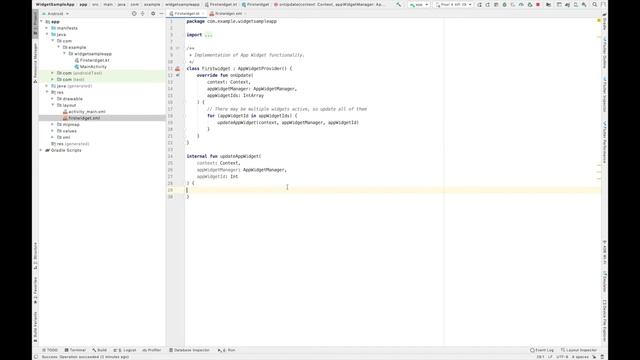Open the Run tool window

[x=227, y=350]
